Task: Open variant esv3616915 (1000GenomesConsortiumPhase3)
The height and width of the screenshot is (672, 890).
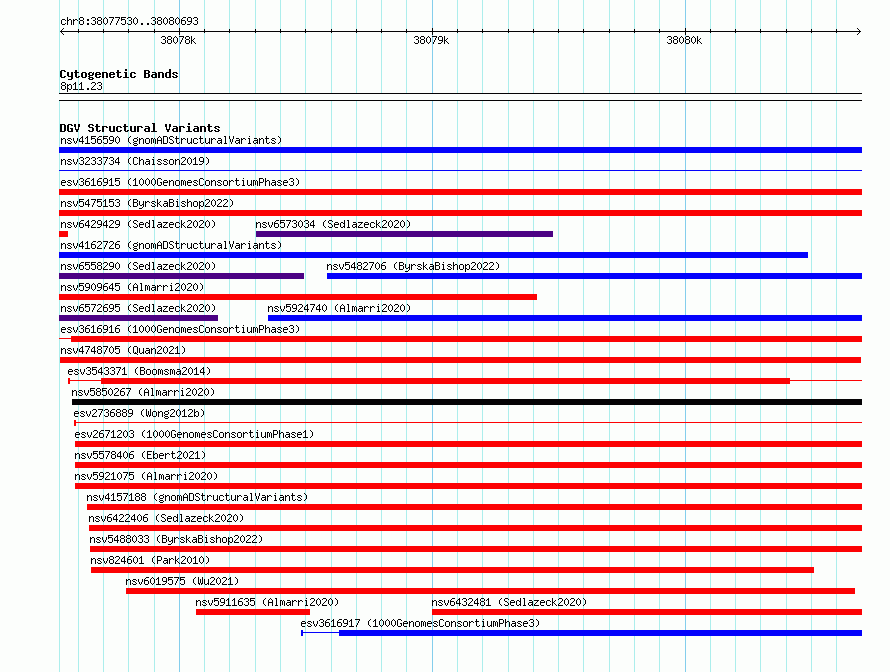Action: (x=180, y=182)
